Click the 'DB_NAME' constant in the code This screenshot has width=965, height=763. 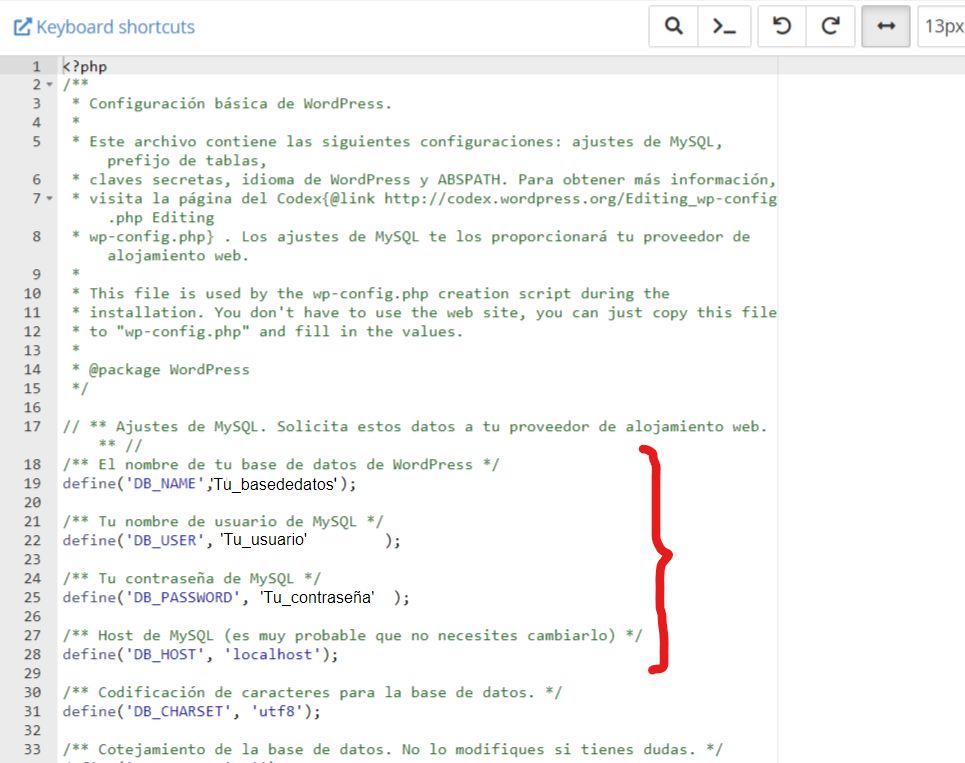tap(164, 484)
